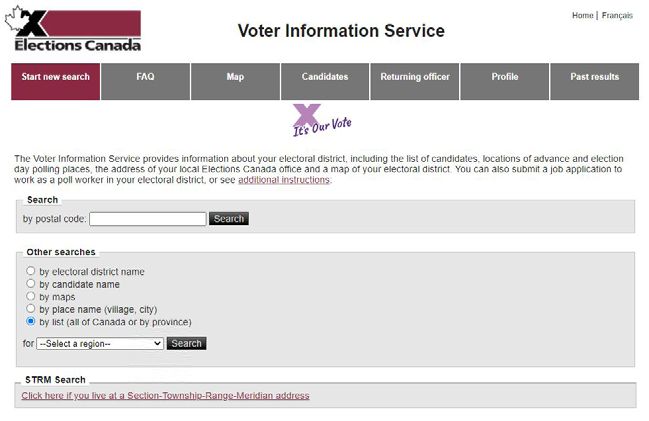This screenshot has height=421, width=649.
Task: Click the It's Our Vote graphic
Action: point(322,120)
